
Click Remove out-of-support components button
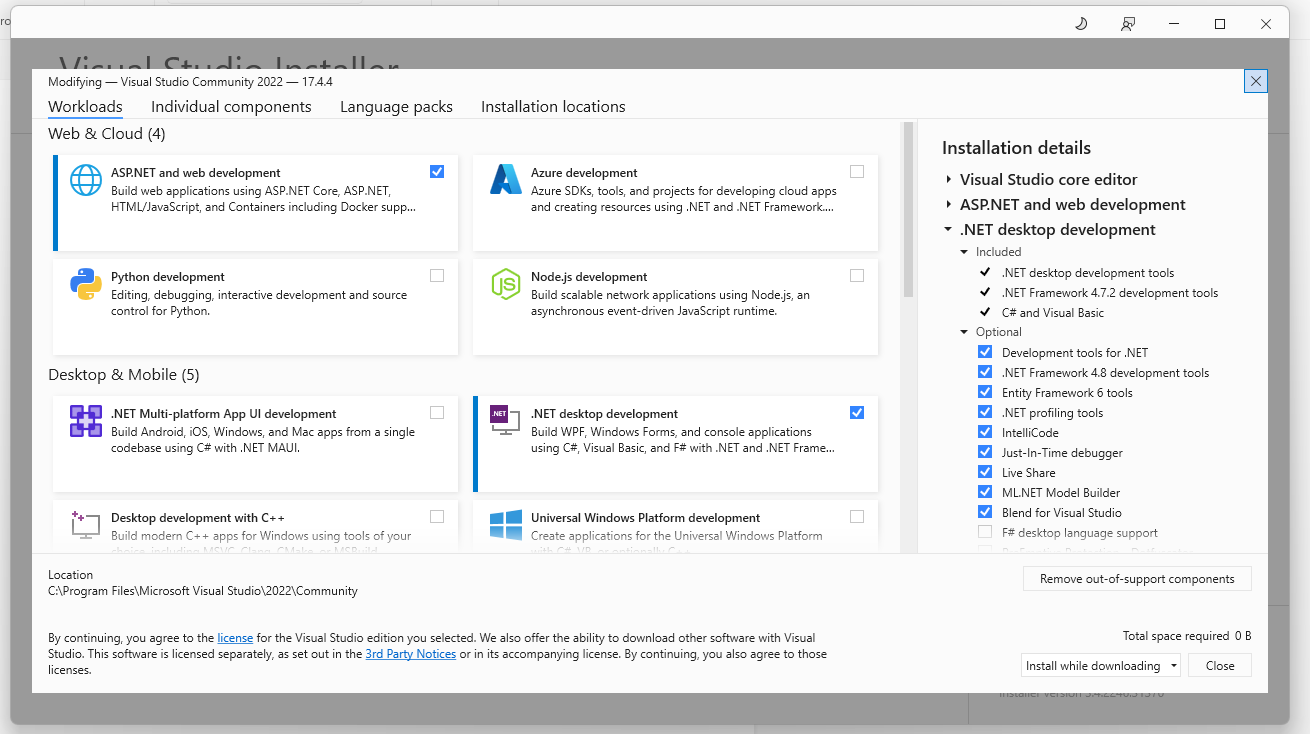tap(1137, 579)
